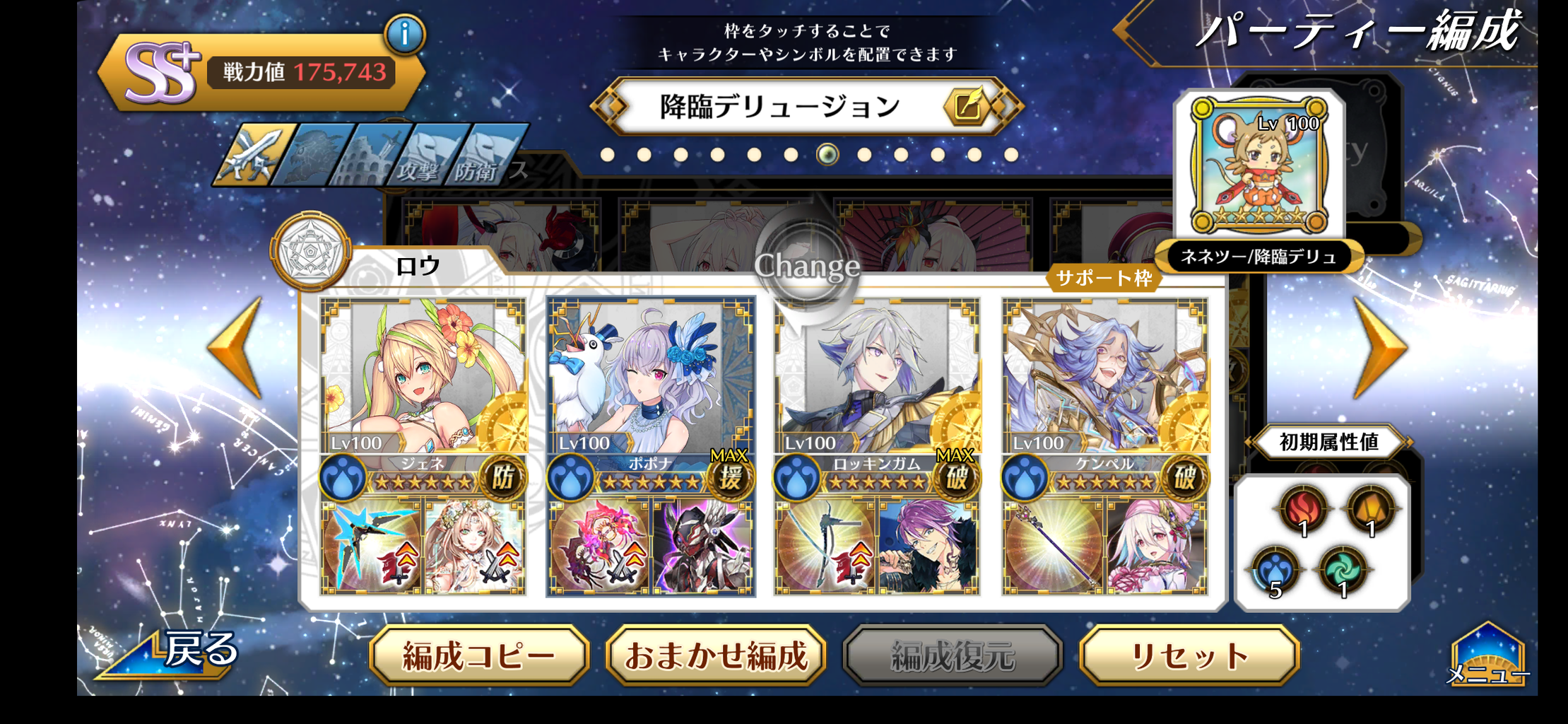Click おまかせ編成 auto-formation button
The image size is (1568, 724).
point(716,655)
